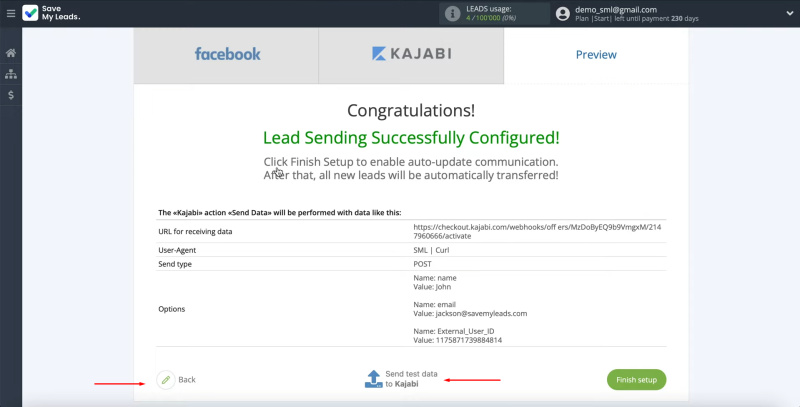The width and height of the screenshot is (800, 407).
Task: Click the demo_sml@gmail.com account name
Action: pos(616,9)
